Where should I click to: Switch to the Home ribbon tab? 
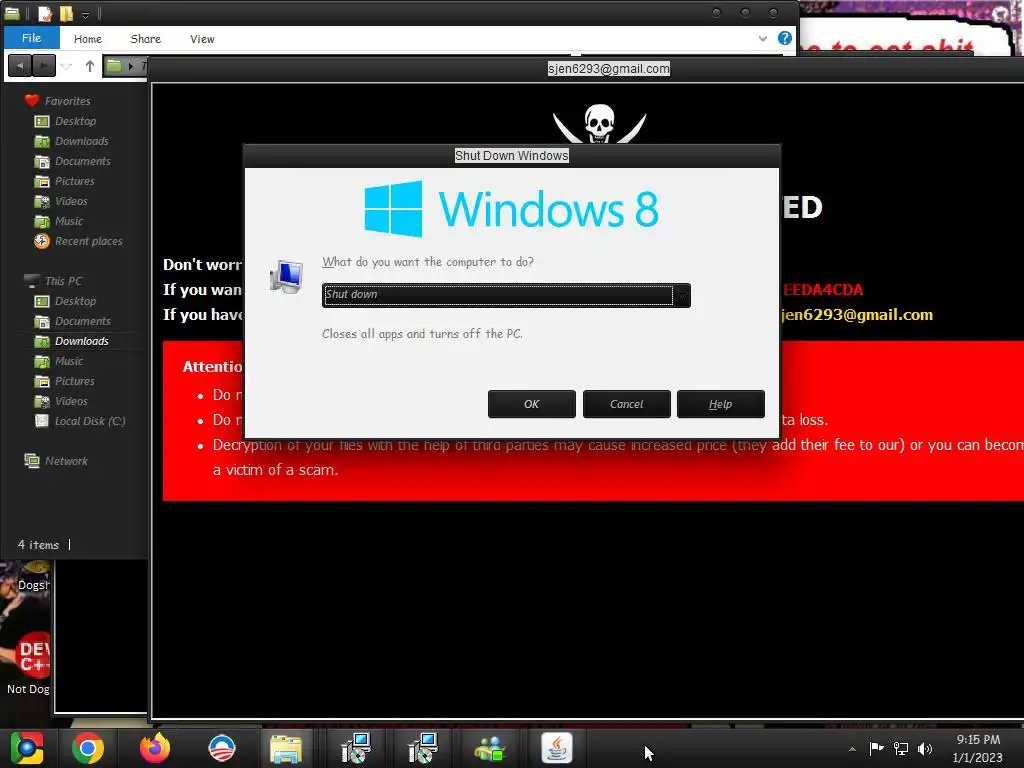click(x=88, y=39)
